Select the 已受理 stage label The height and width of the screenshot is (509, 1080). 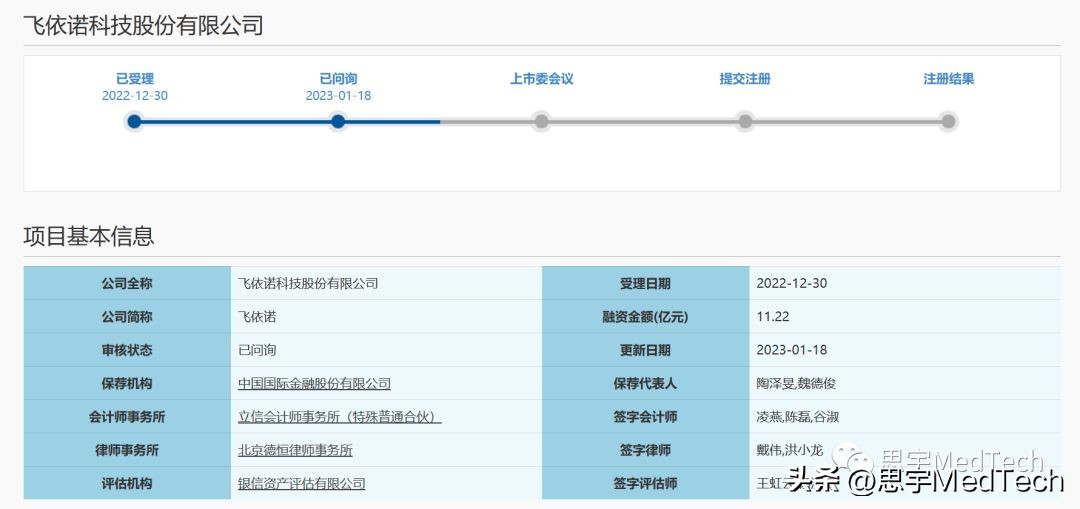(134, 79)
